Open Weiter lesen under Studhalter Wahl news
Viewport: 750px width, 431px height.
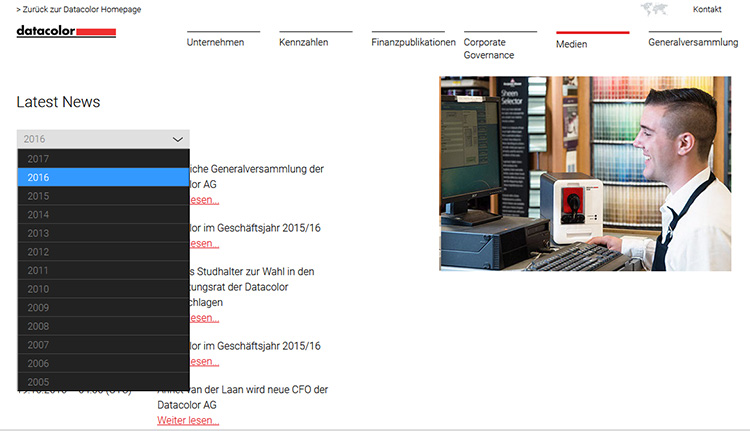click(x=204, y=318)
